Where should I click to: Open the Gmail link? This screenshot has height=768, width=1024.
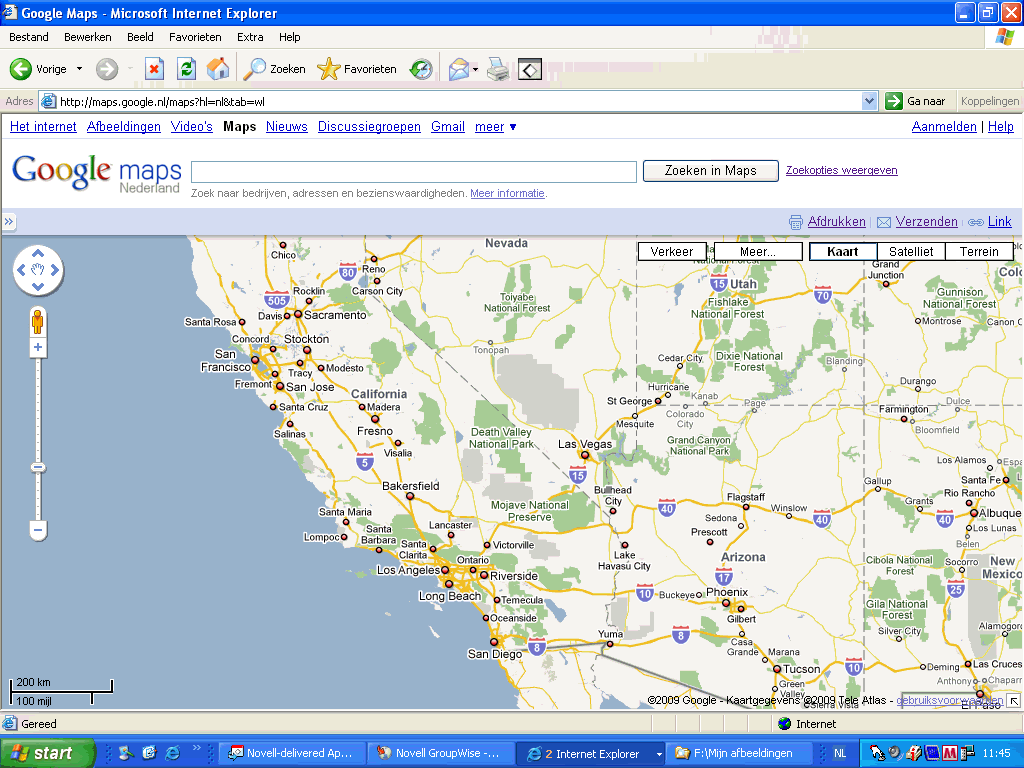448,127
